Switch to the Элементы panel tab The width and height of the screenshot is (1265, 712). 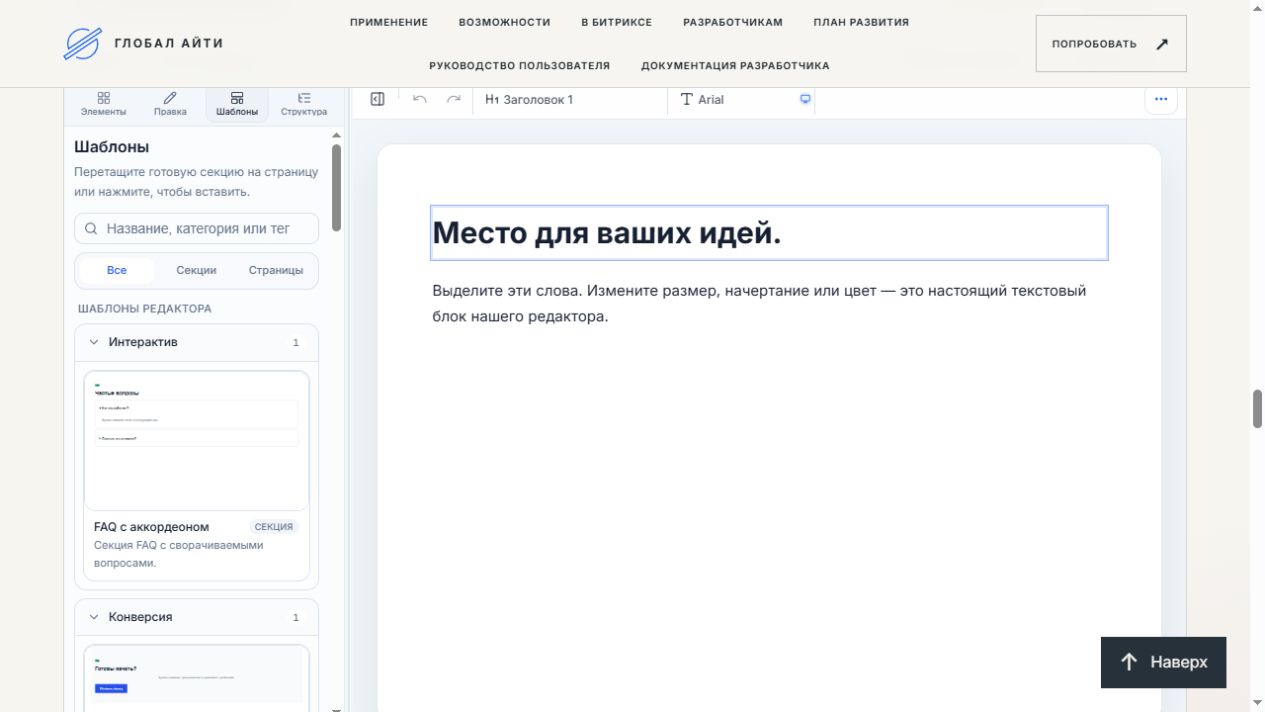(104, 104)
